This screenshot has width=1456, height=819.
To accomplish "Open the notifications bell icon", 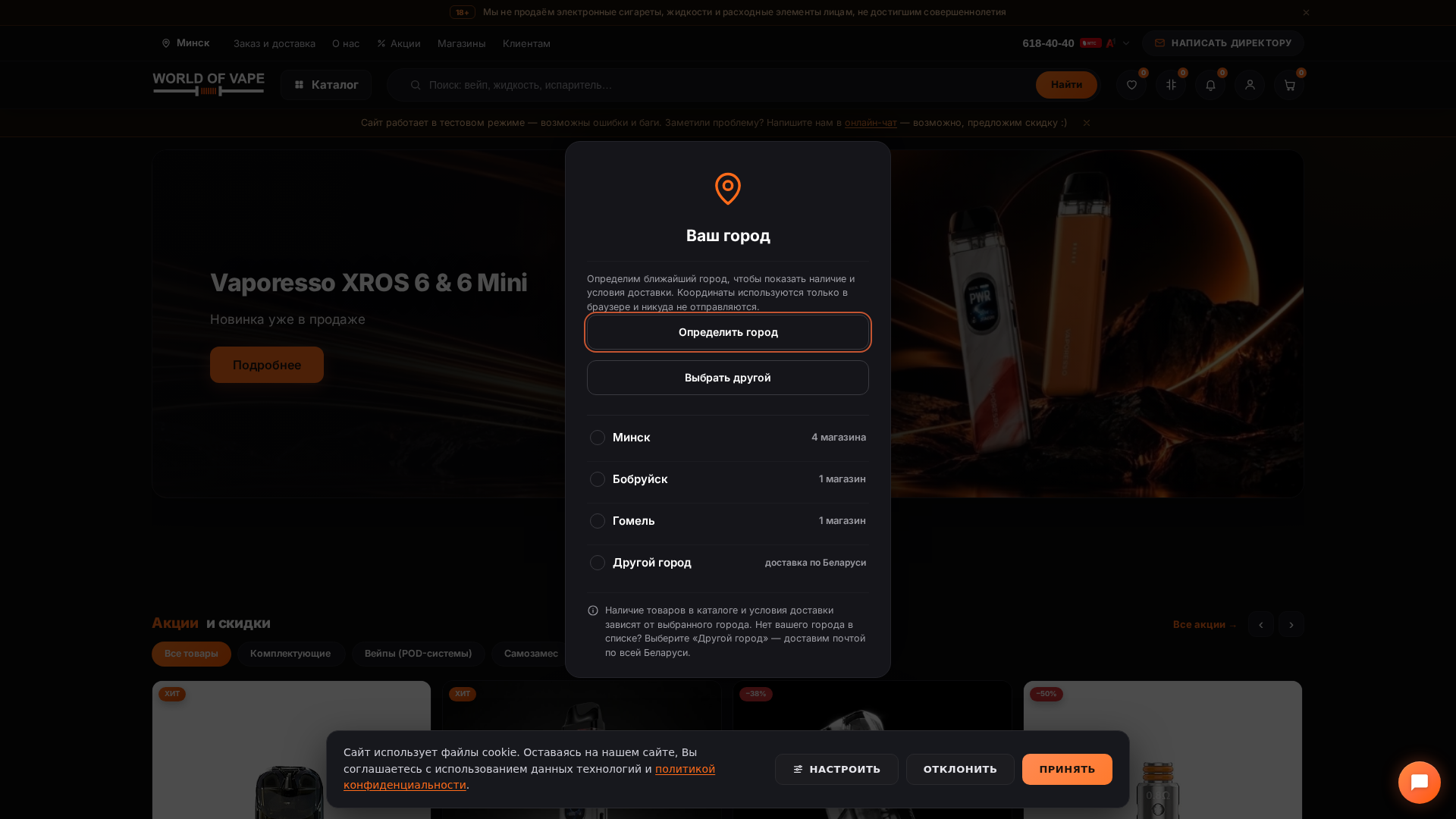I will (x=1210, y=85).
